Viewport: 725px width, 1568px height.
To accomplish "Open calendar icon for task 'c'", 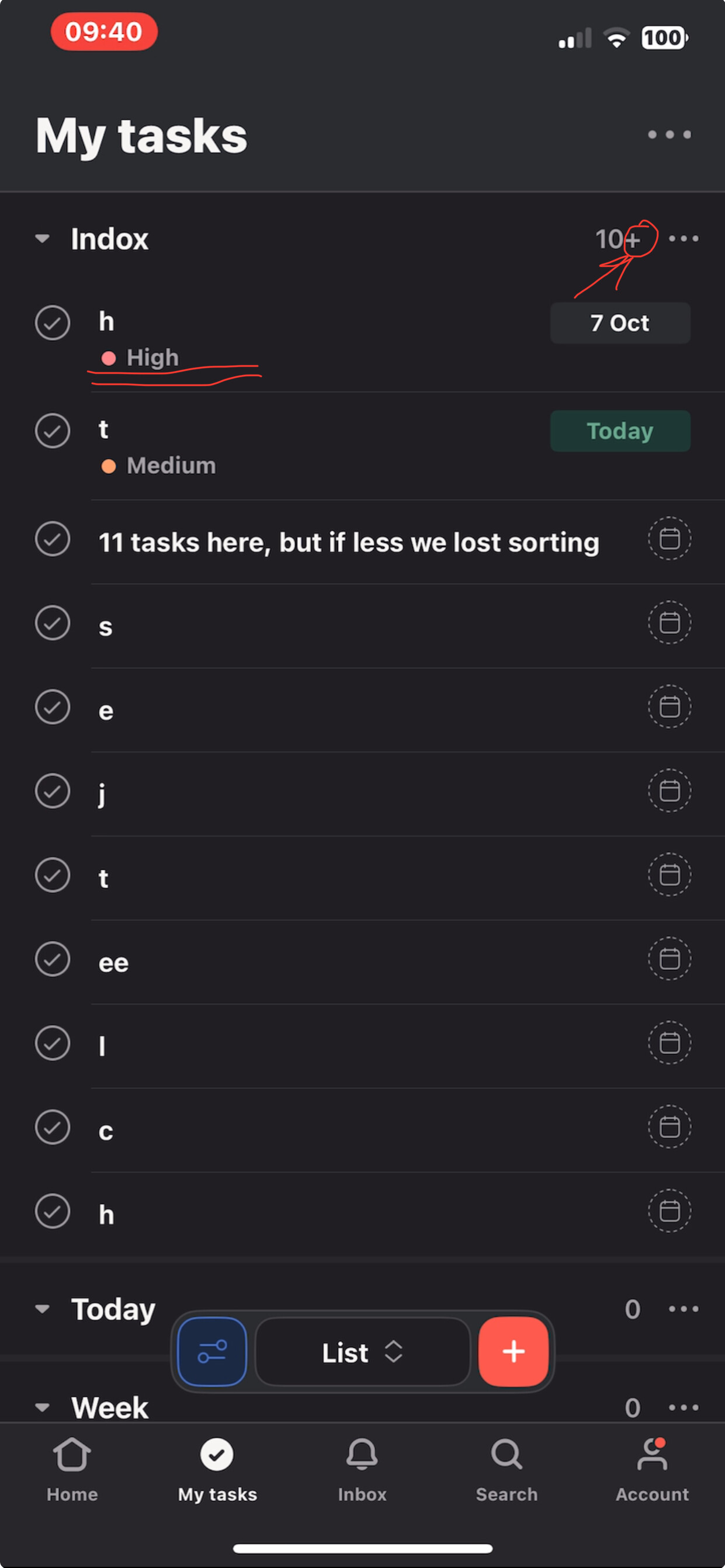I will coord(669,1127).
